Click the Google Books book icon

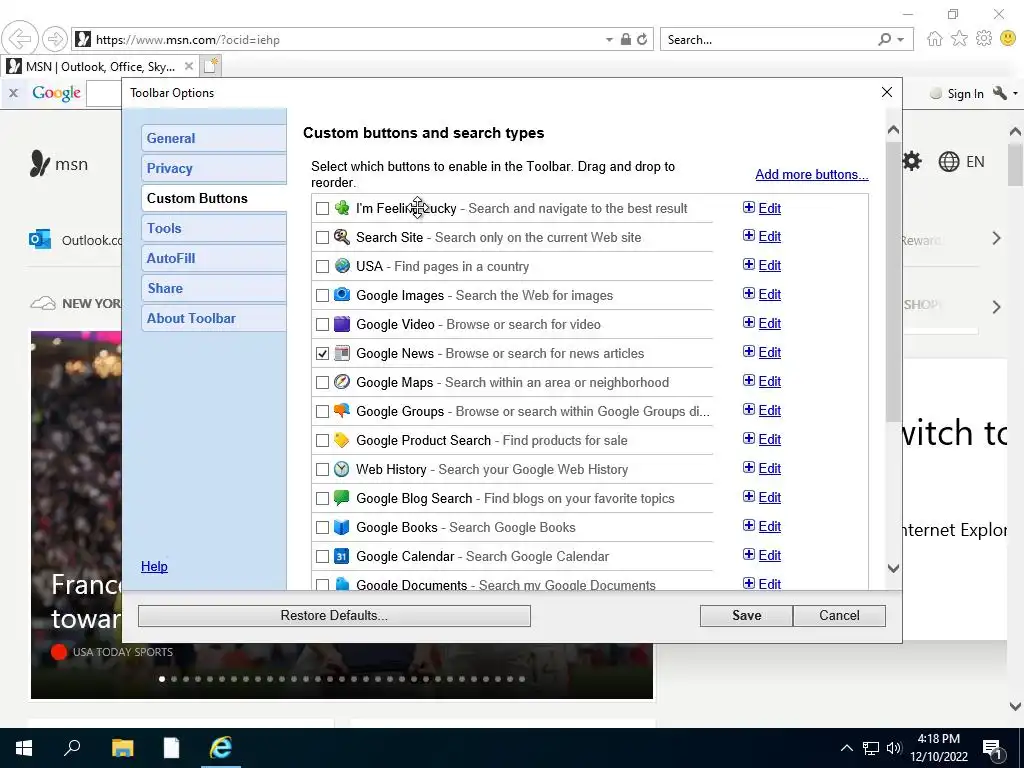342,526
